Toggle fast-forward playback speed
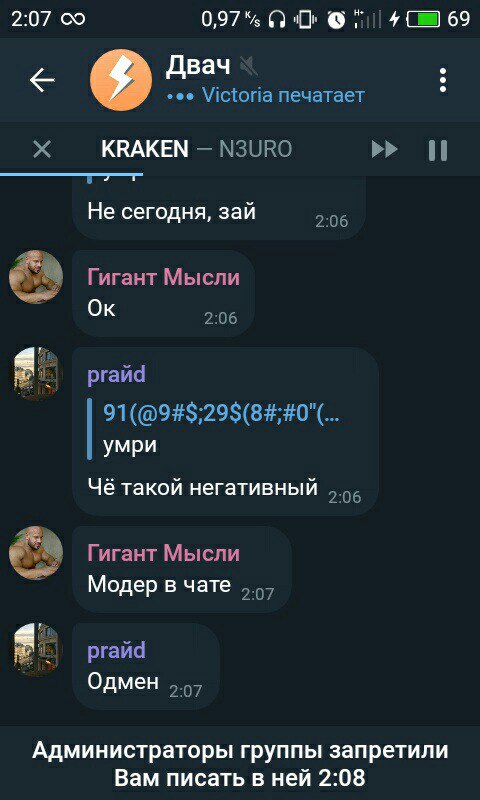Viewport: 480px width, 800px height. coord(384,149)
